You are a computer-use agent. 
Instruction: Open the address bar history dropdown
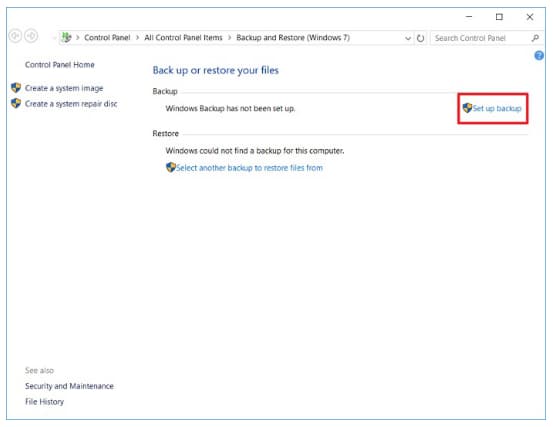pyautogui.click(x=408, y=38)
